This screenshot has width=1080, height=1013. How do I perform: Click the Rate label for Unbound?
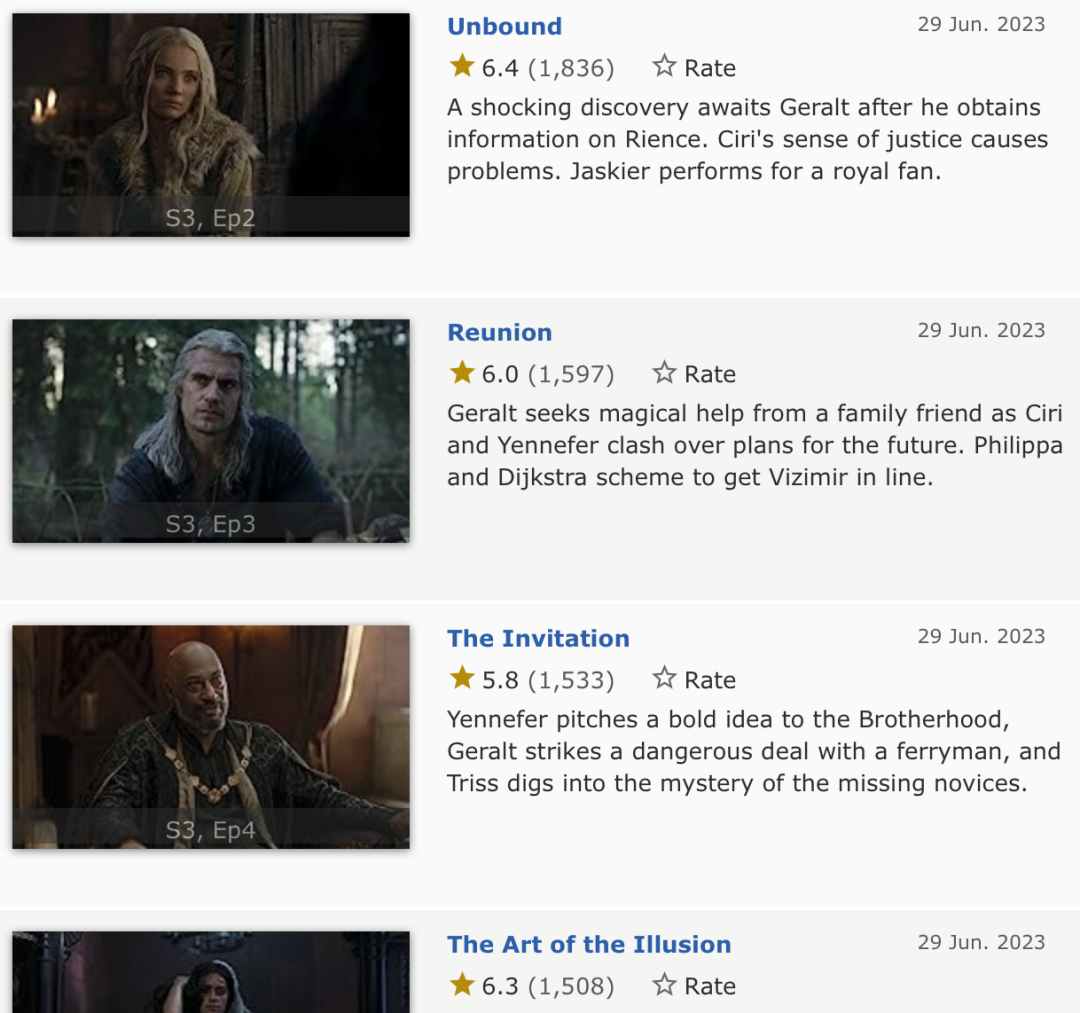(710, 68)
